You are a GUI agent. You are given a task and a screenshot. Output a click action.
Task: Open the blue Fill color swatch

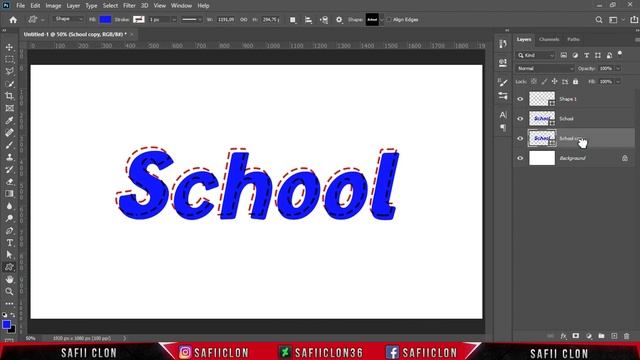[x=105, y=20]
